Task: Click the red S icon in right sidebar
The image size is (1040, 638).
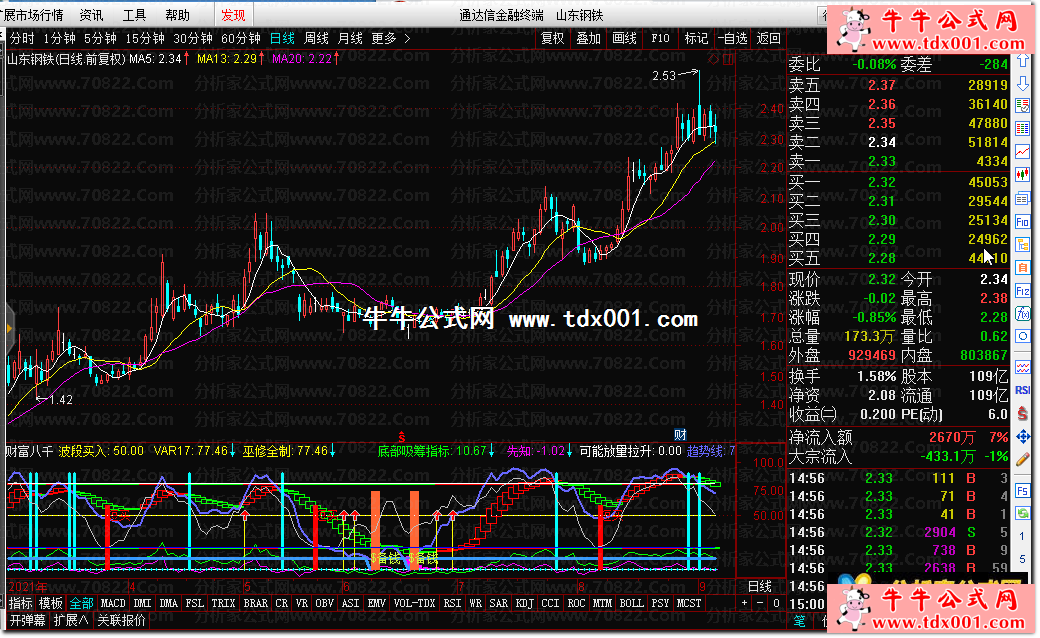Action: click(1022, 413)
